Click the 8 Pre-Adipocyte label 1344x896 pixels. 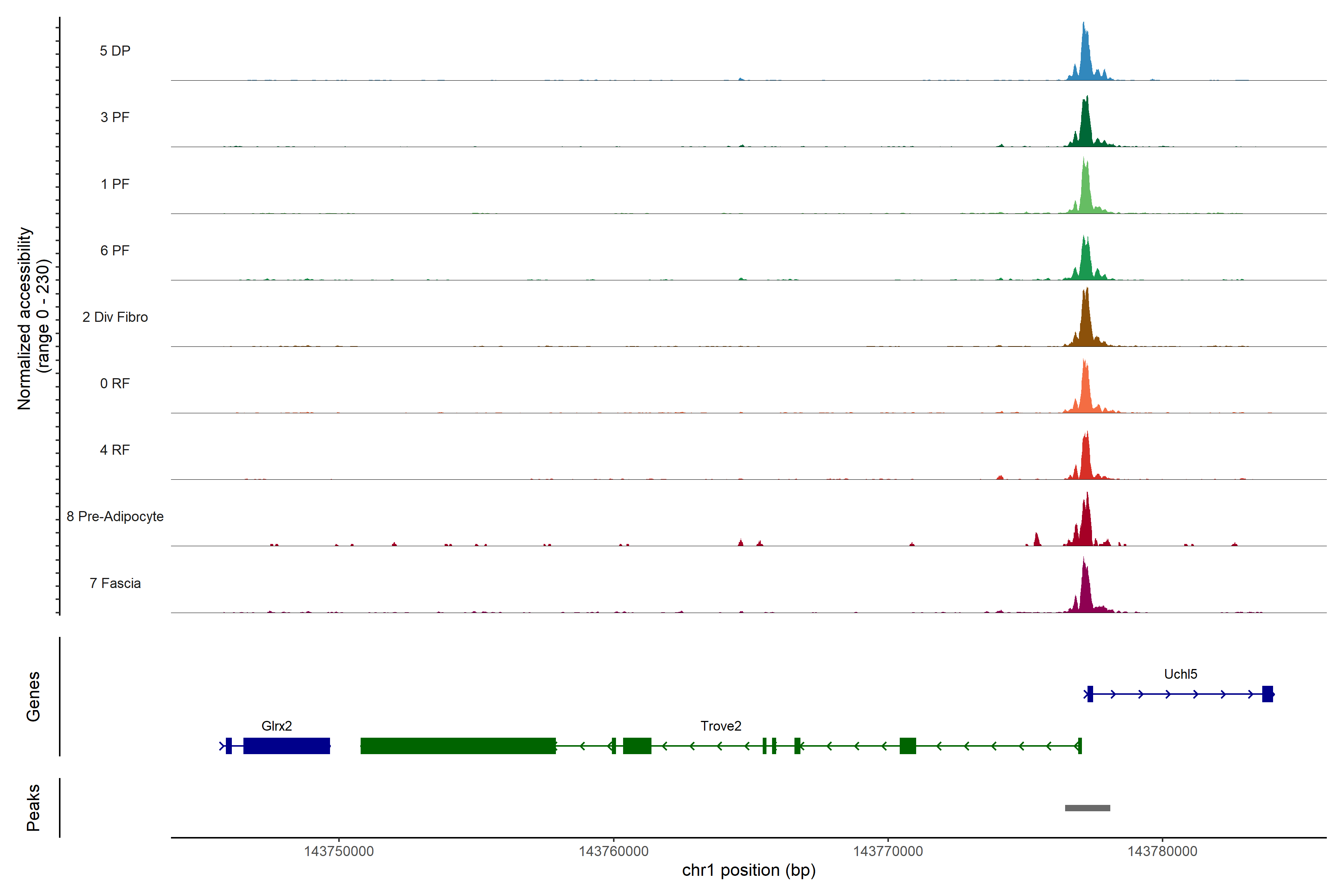115,517
